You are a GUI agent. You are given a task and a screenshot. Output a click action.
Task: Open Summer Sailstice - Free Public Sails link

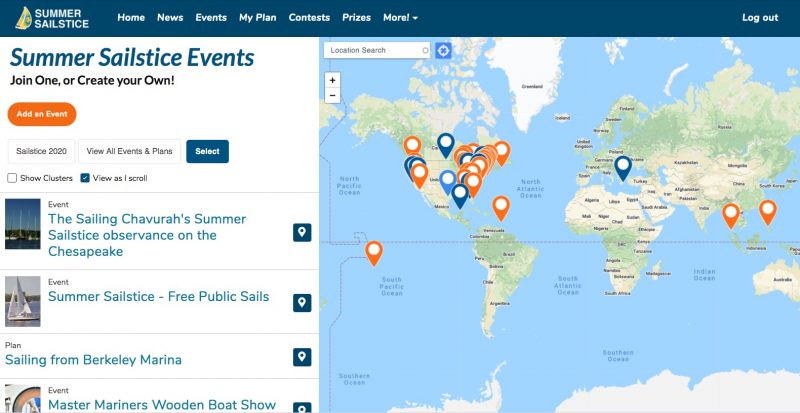coord(159,297)
